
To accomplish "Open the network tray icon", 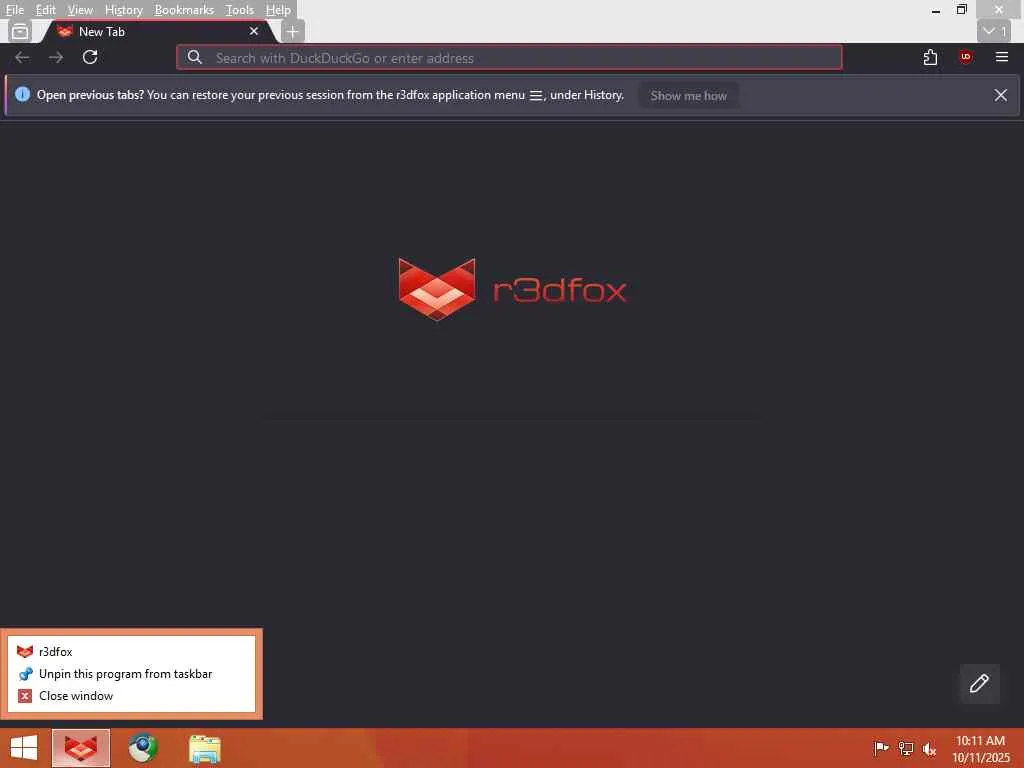I will coord(906,748).
